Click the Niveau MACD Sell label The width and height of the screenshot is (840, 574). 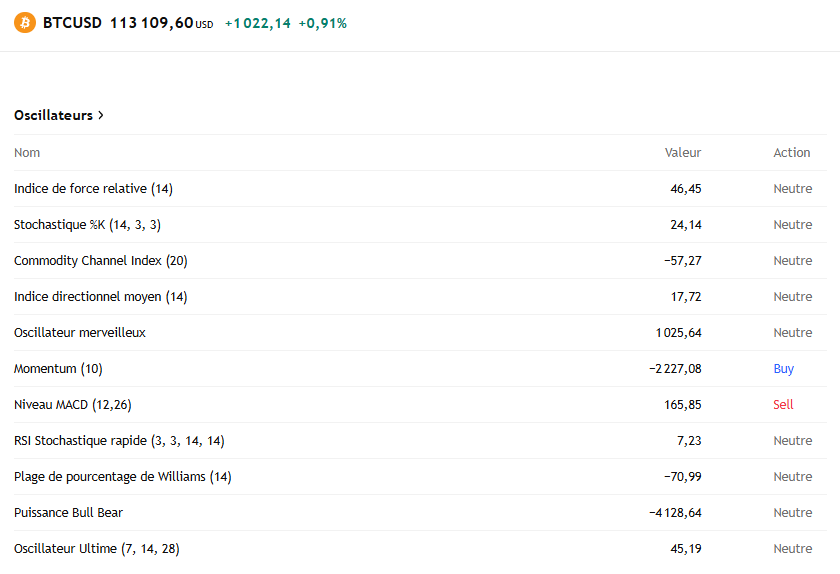pos(783,405)
